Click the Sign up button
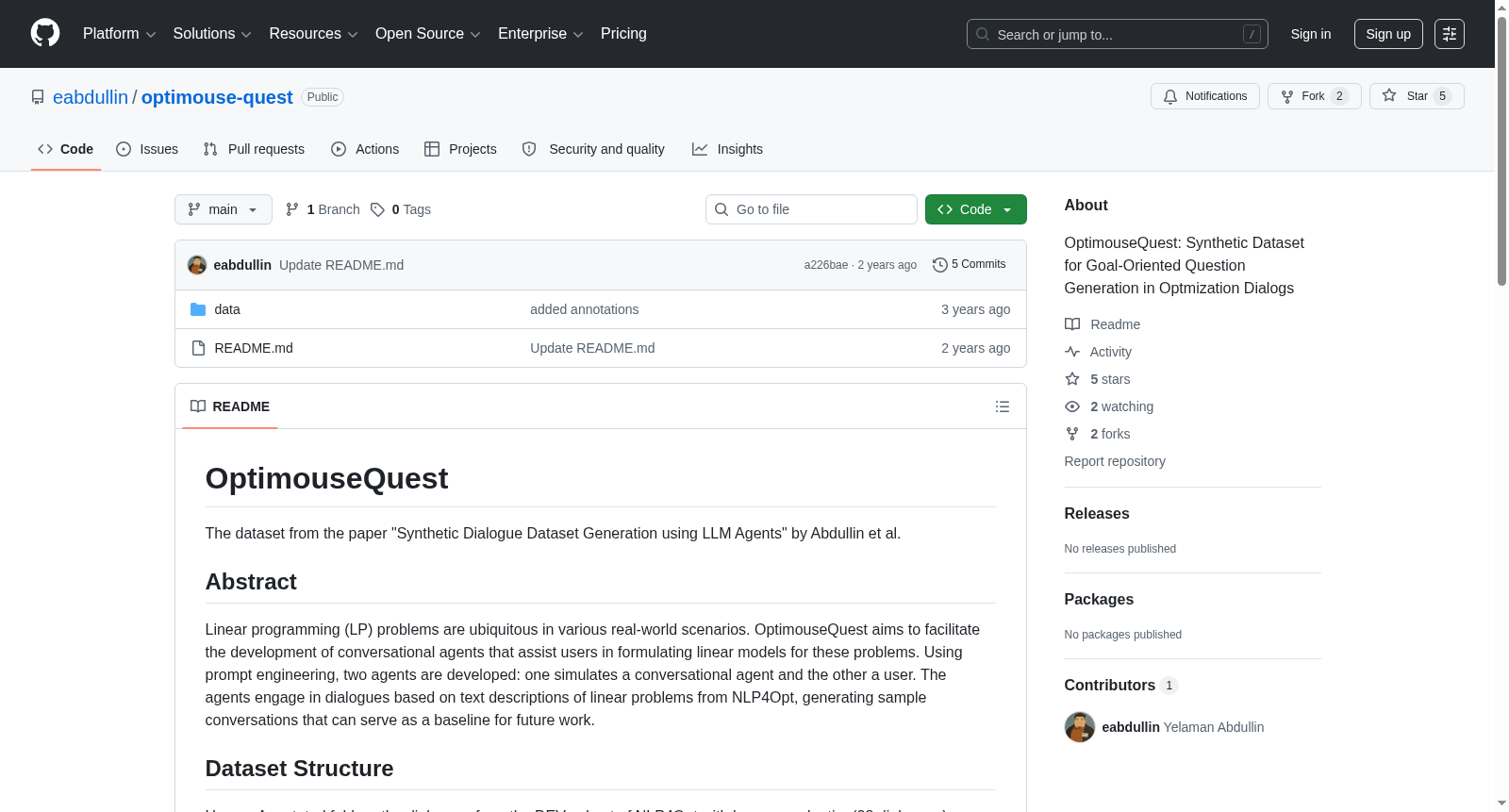 pos(1388,34)
